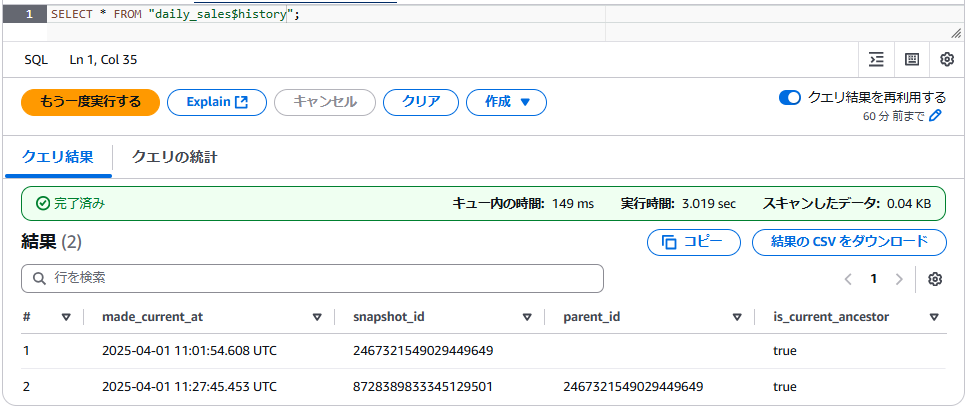Click the クリア button
969x407 pixels.
pyautogui.click(x=421, y=103)
